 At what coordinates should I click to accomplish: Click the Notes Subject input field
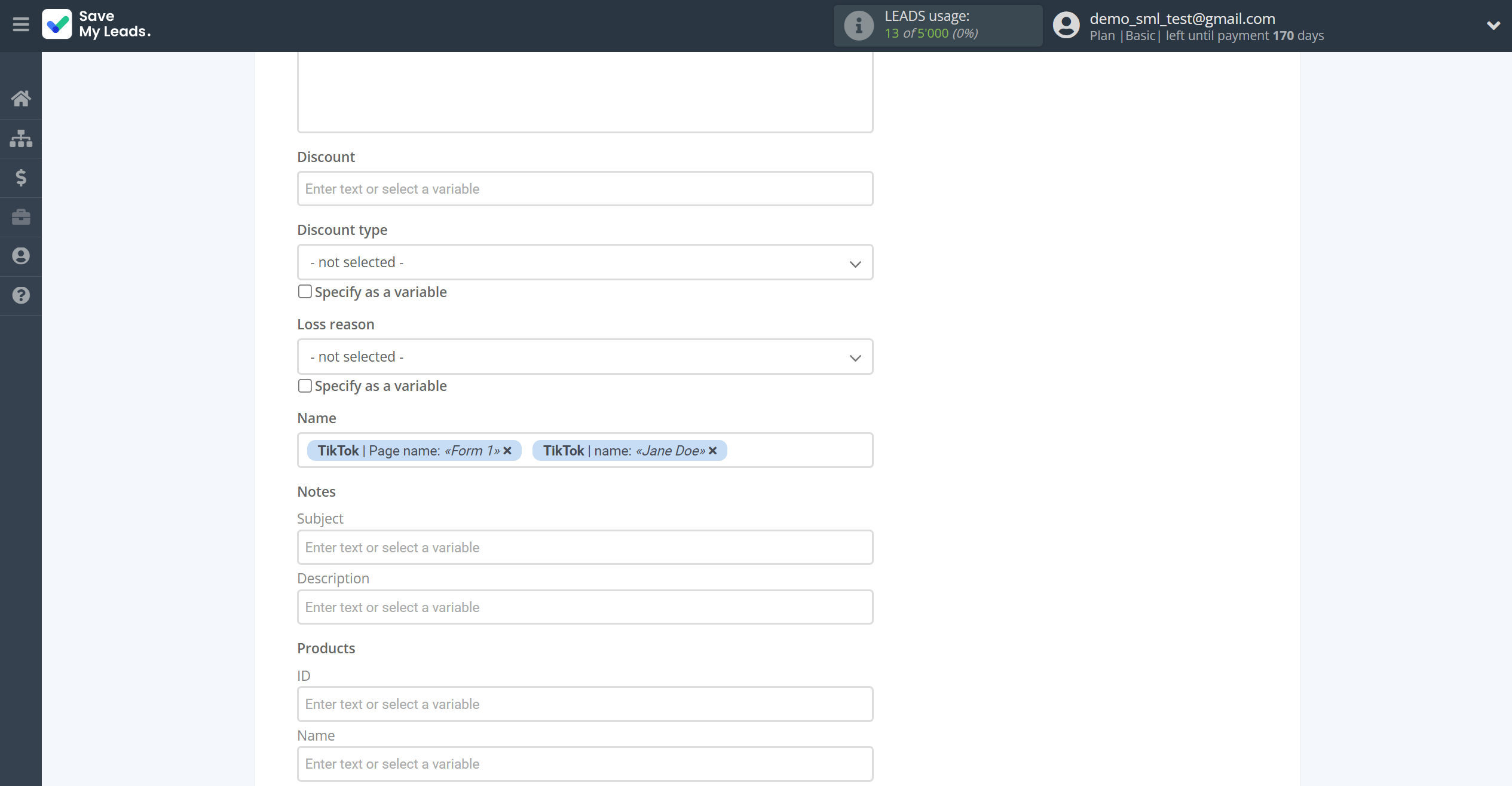point(584,548)
